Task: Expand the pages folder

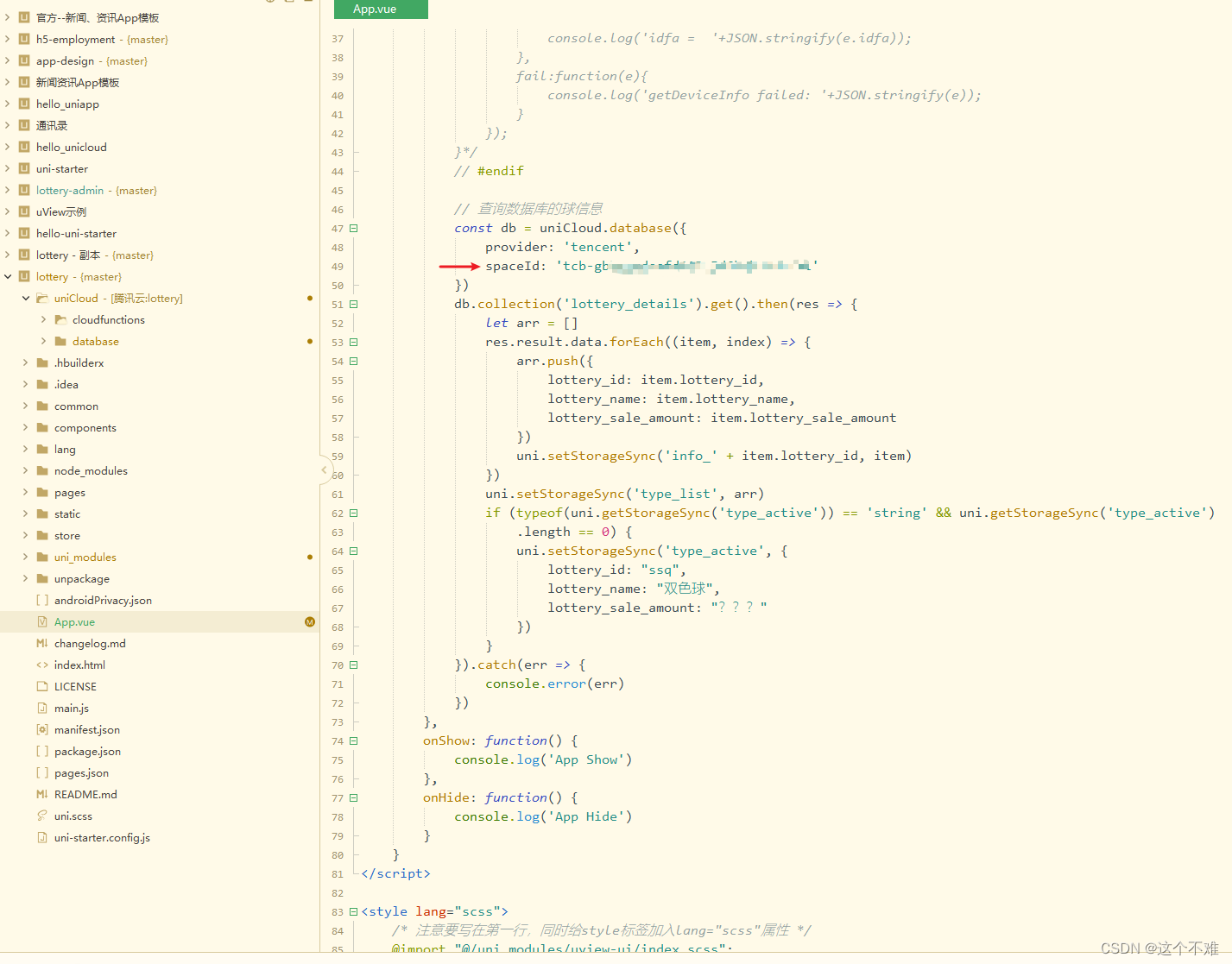Action: [26, 492]
